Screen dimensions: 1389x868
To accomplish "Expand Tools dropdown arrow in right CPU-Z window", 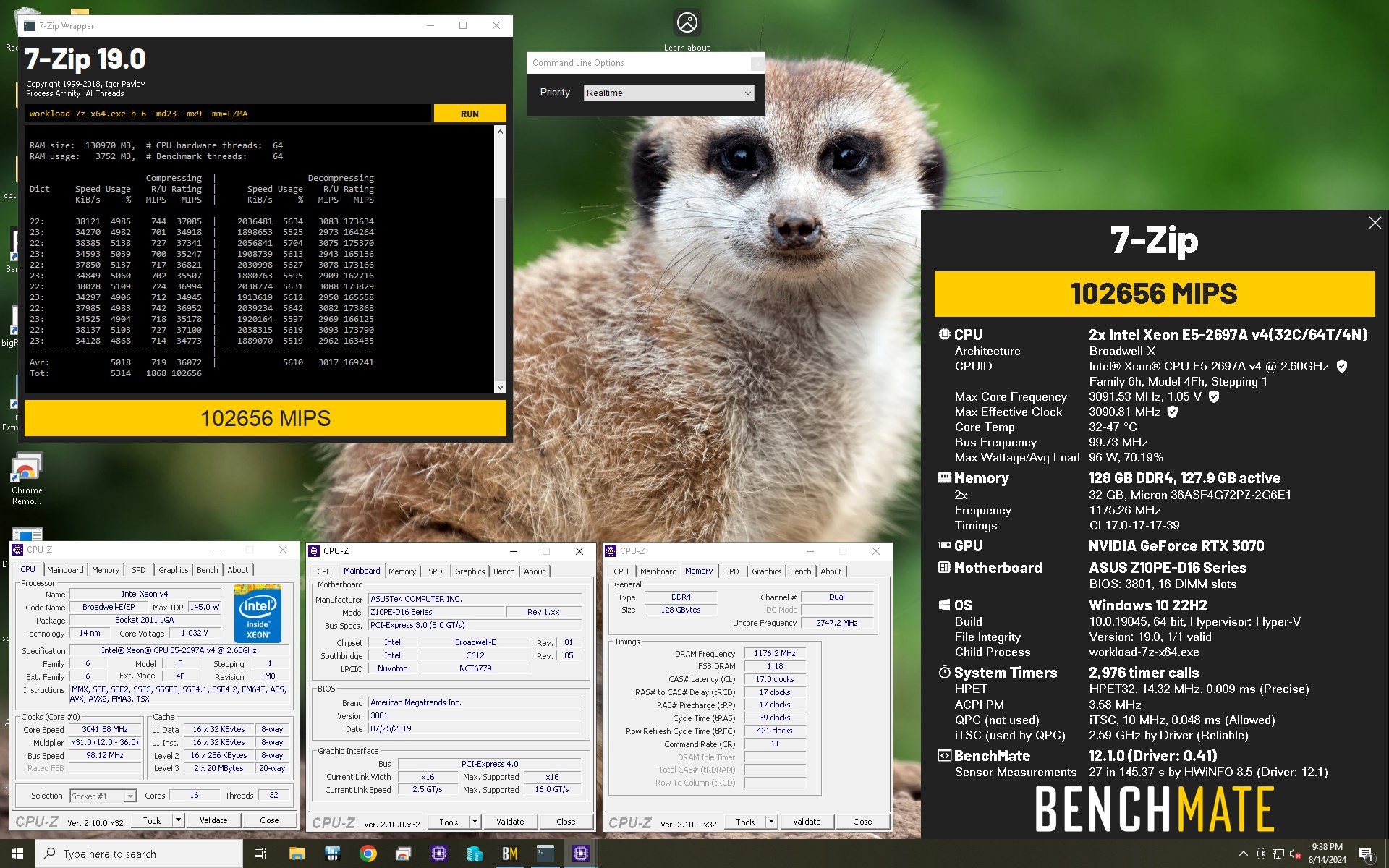I will point(771,822).
